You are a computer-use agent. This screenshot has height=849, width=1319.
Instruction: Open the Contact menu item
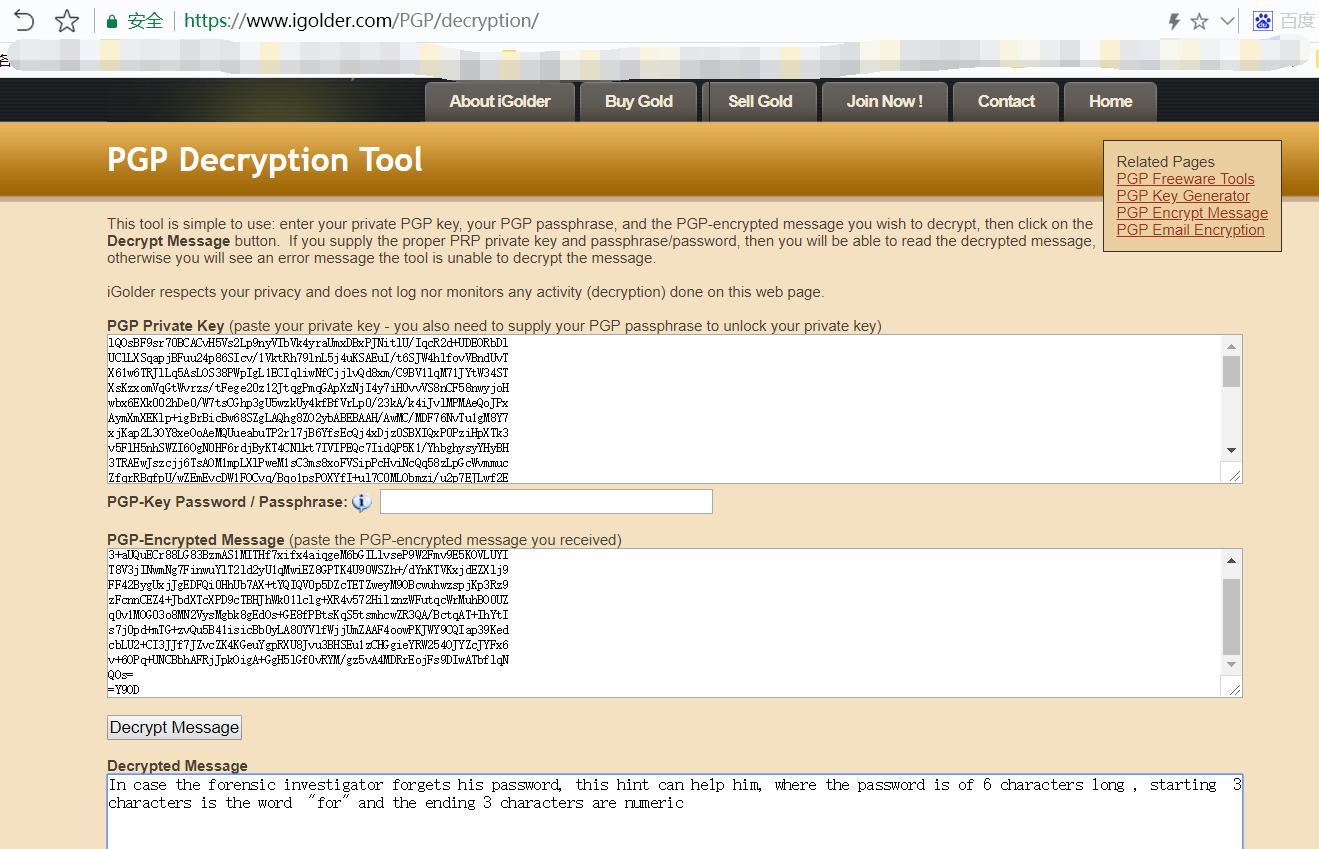(x=1006, y=101)
